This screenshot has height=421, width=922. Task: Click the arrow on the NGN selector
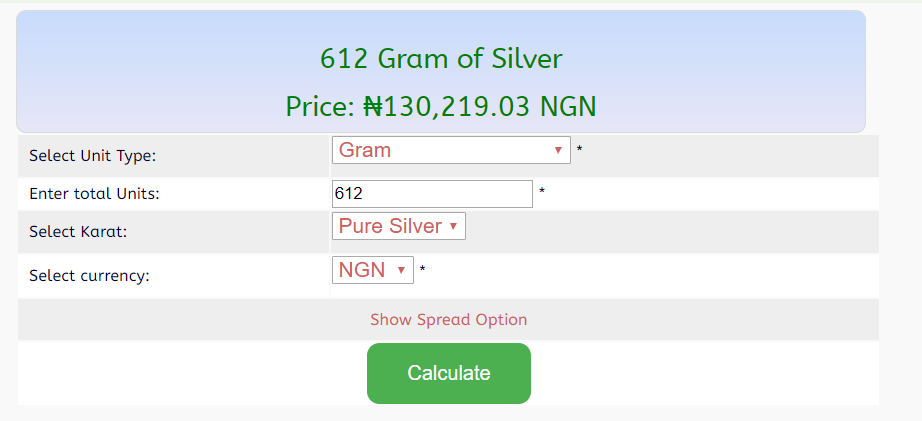[x=401, y=271]
